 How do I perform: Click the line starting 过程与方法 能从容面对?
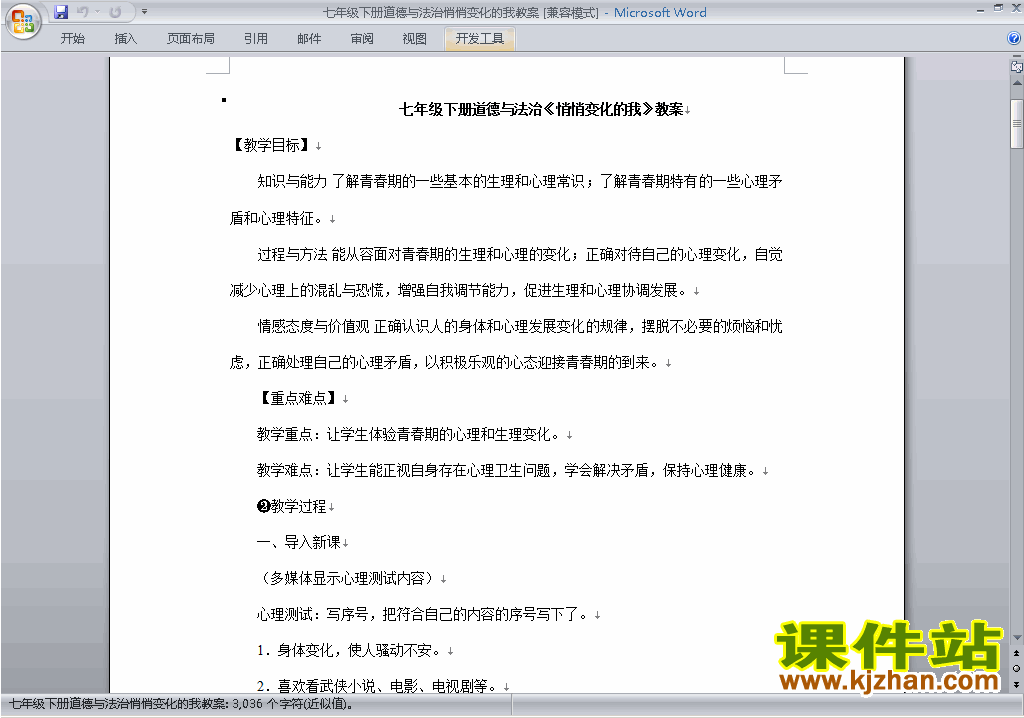coord(520,254)
